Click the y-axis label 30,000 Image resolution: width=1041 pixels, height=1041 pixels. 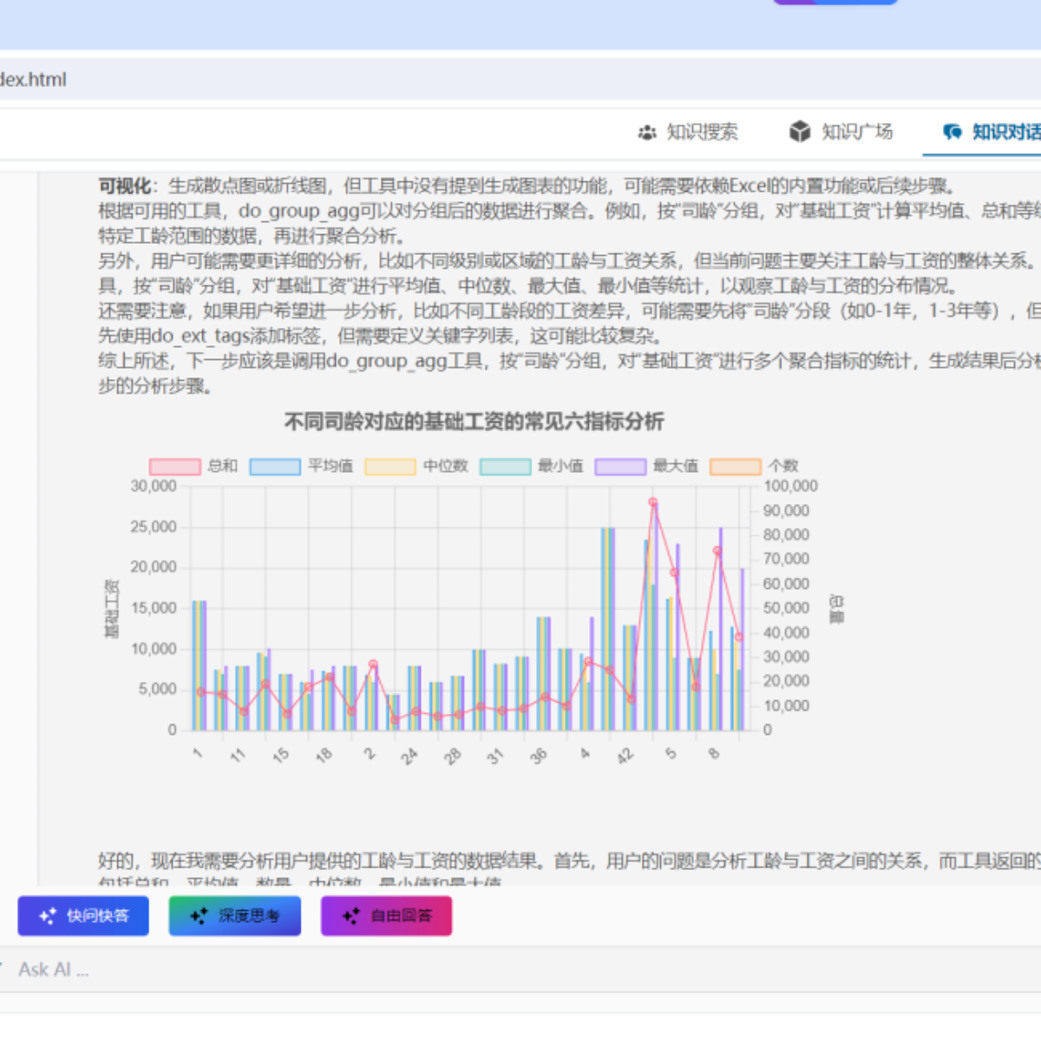click(x=154, y=486)
